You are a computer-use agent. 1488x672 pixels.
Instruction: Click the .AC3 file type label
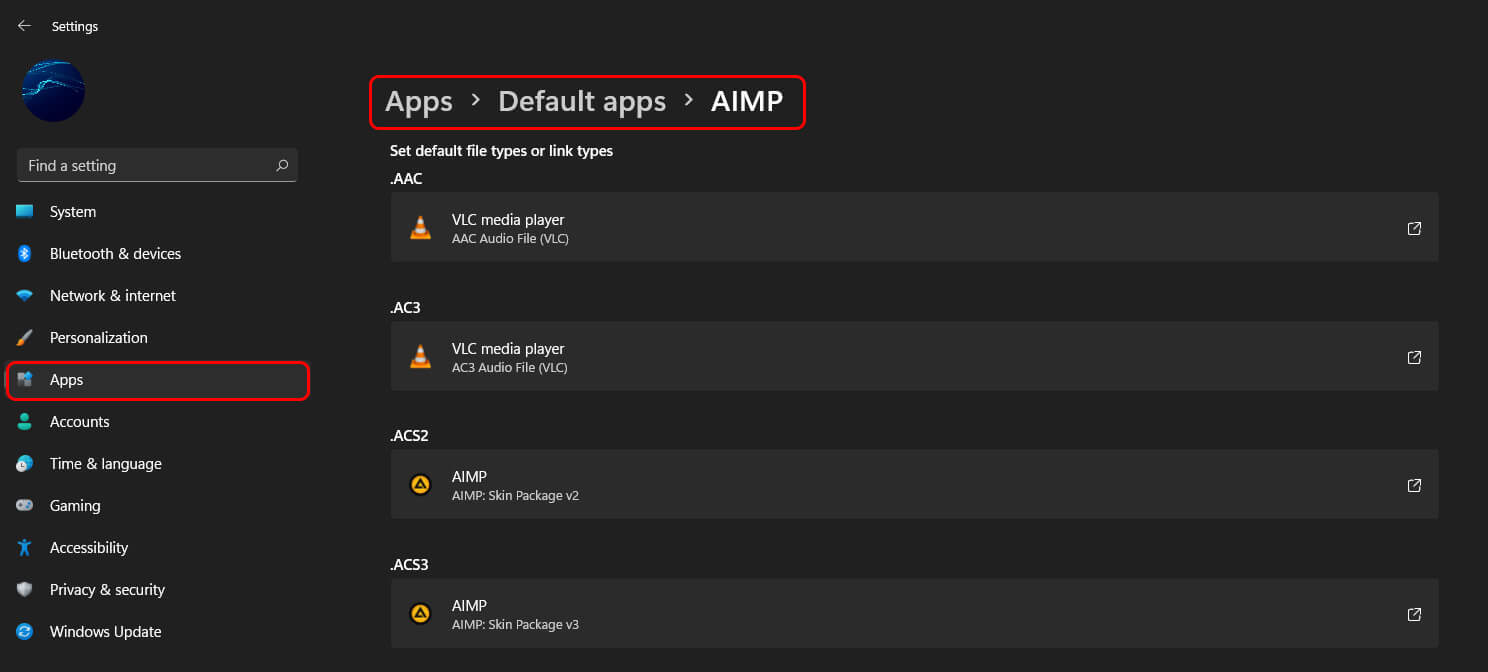point(405,308)
